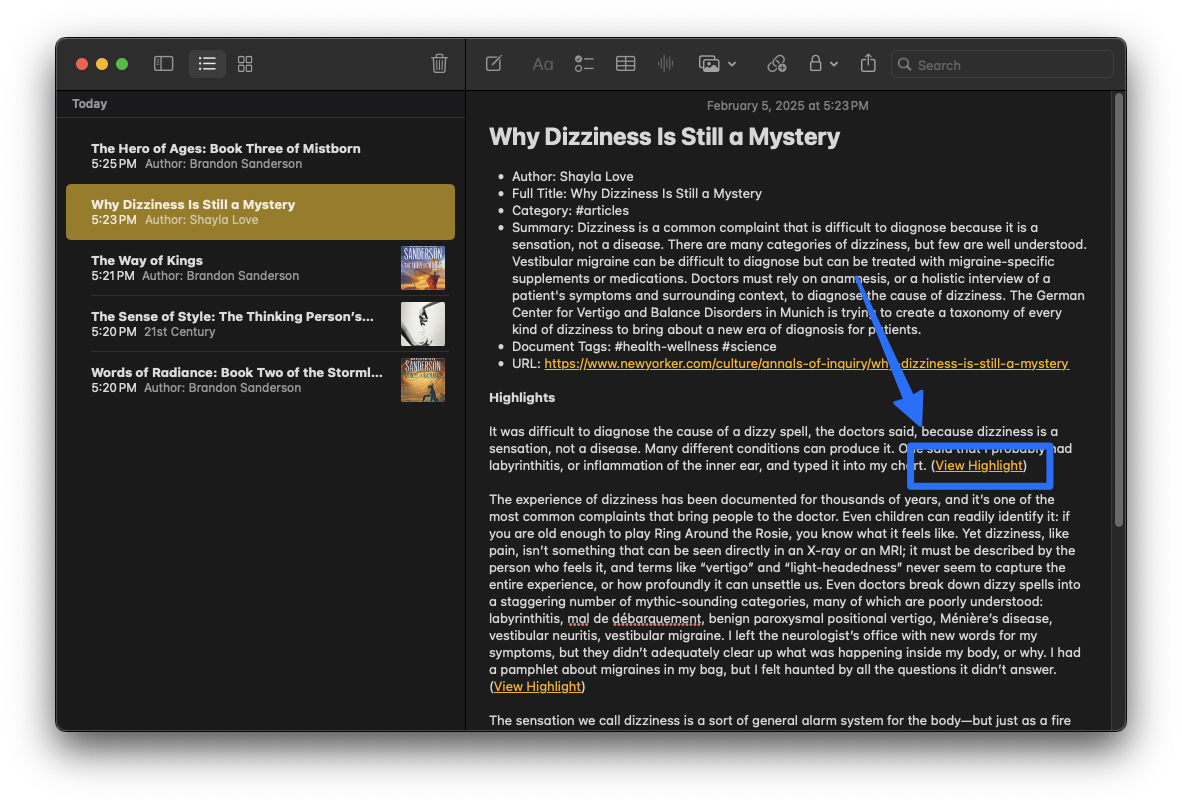Click the first View Highlight link

[979, 466]
